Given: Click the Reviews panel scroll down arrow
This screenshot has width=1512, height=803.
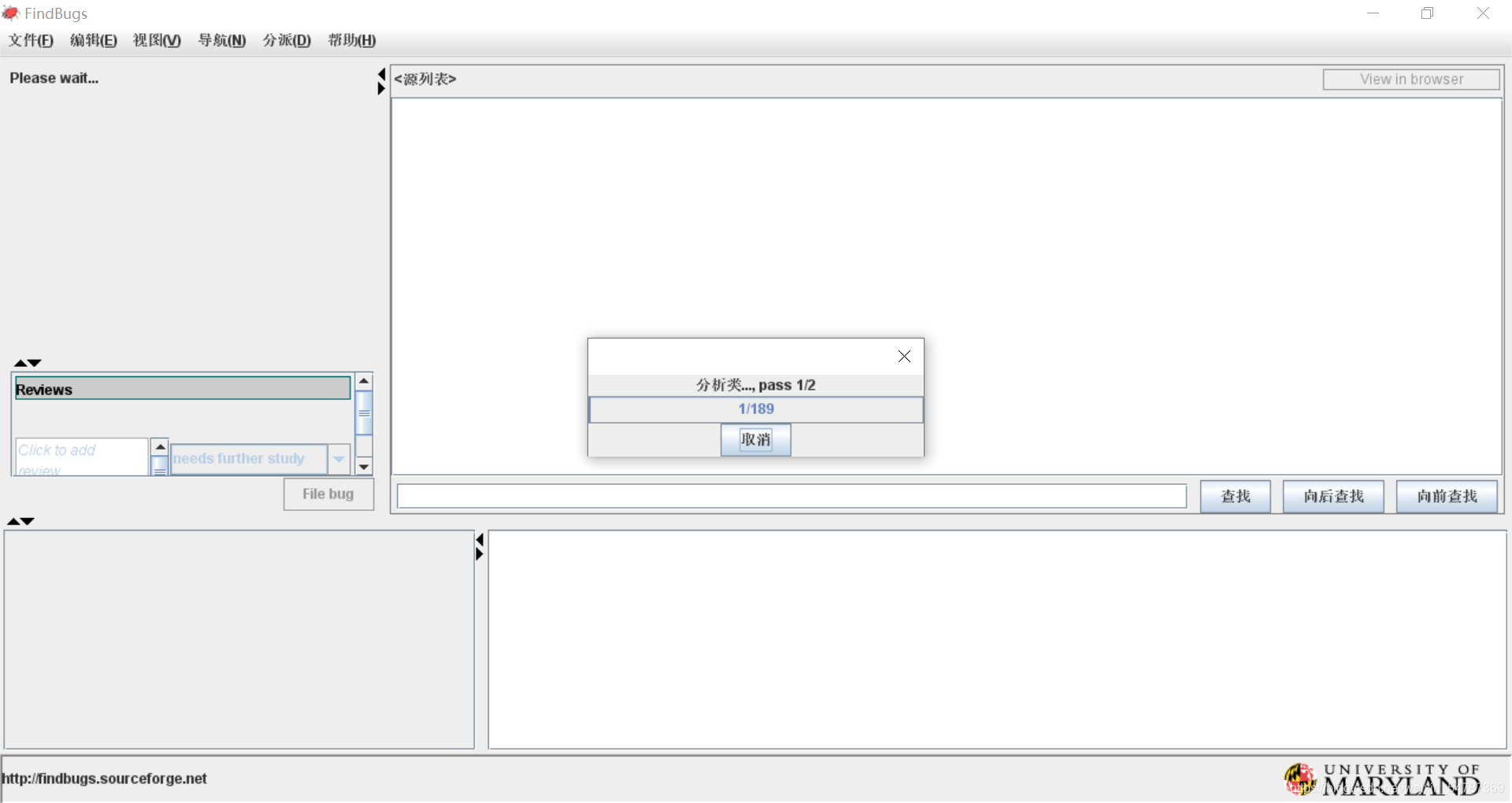Looking at the screenshot, I should tap(364, 467).
